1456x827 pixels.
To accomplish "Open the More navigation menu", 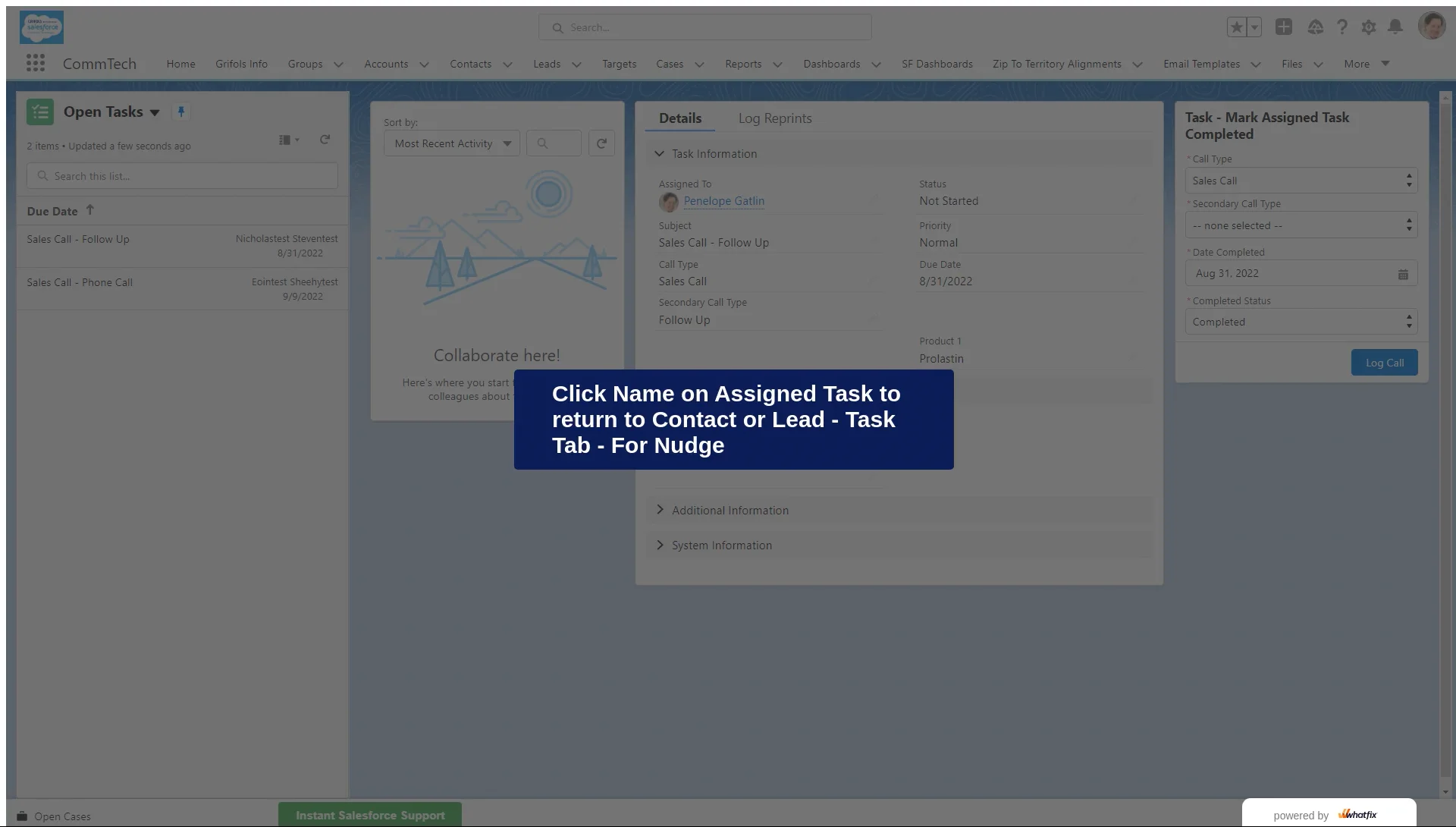I will [1367, 64].
